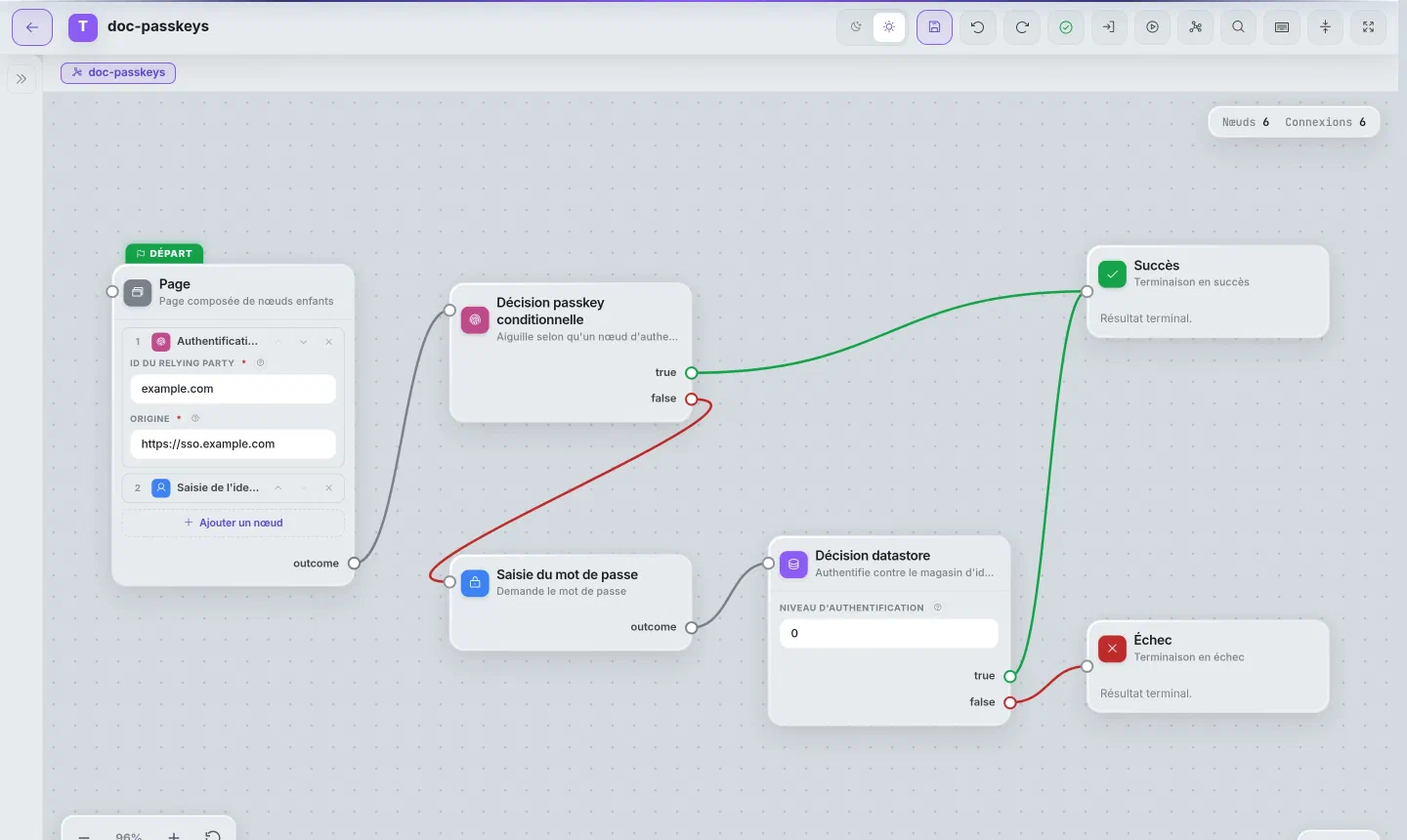Select the Saisie du mot de passe title

click(567, 574)
